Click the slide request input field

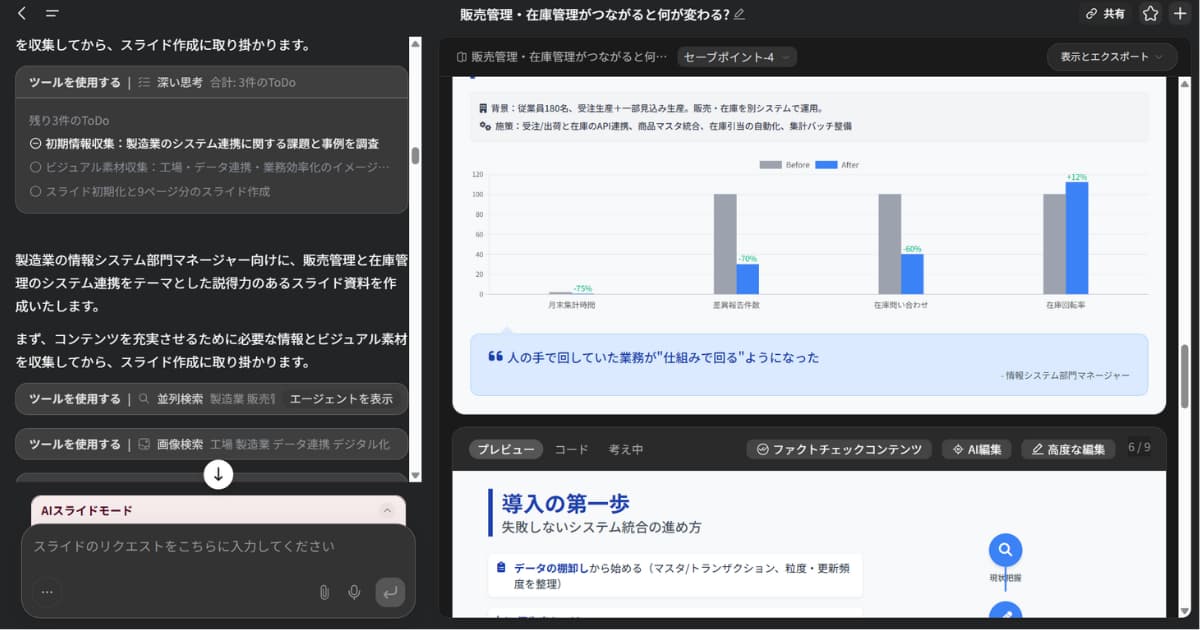(200, 547)
